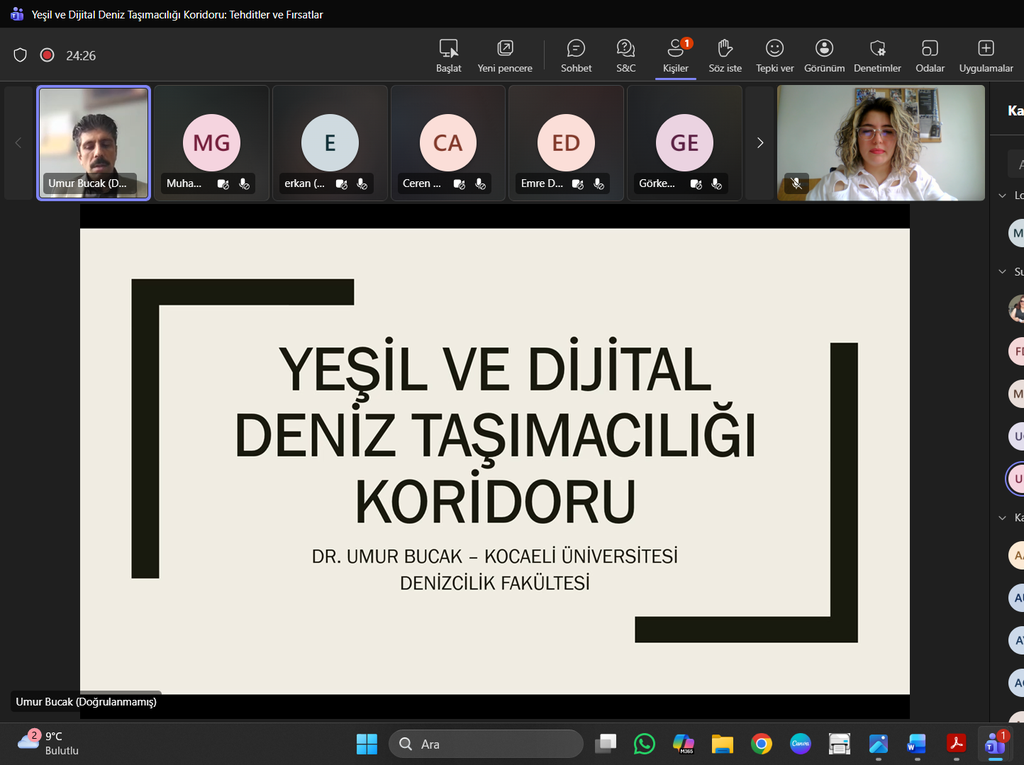Show previous participants with left chevron
Image resolution: width=1024 pixels, height=765 pixels.
(18, 143)
